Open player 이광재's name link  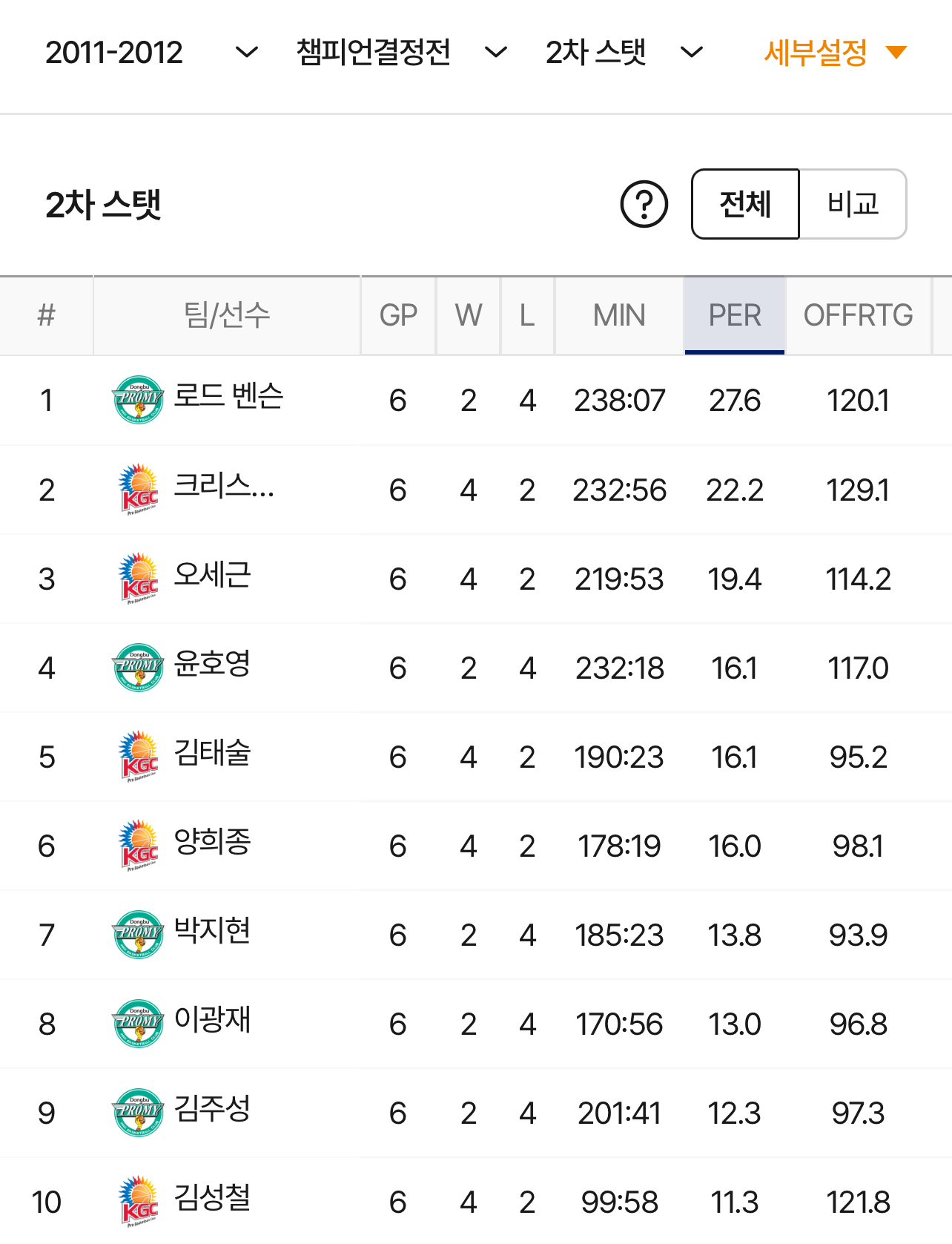click(212, 1020)
